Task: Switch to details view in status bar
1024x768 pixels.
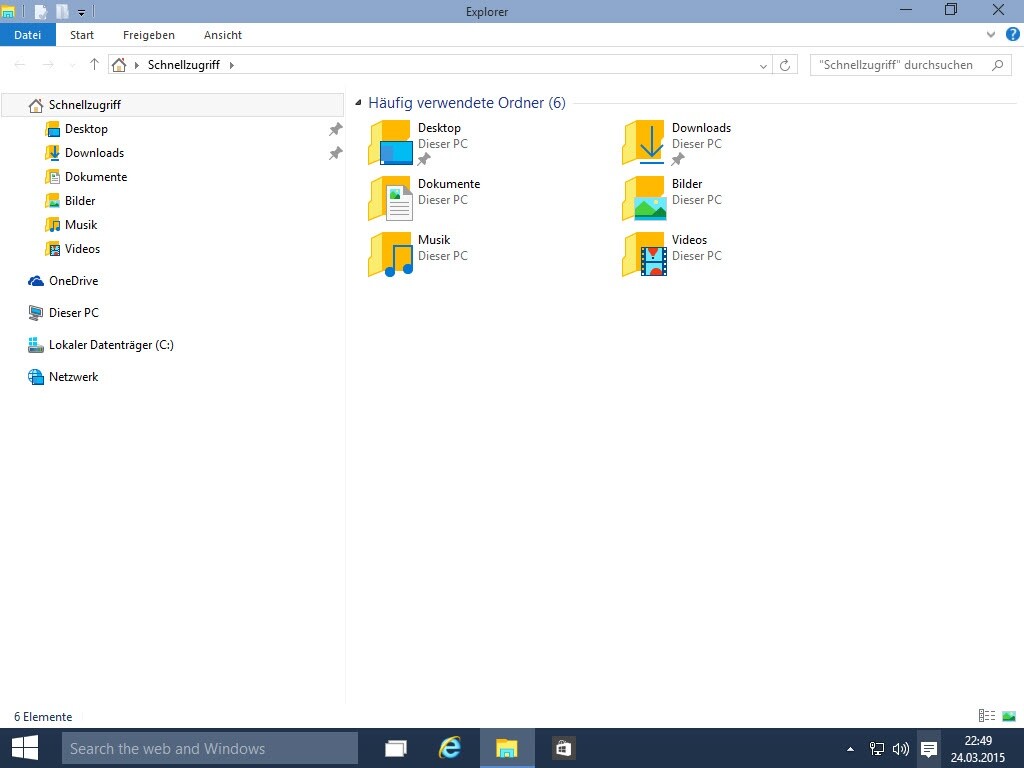Action: click(x=986, y=716)
